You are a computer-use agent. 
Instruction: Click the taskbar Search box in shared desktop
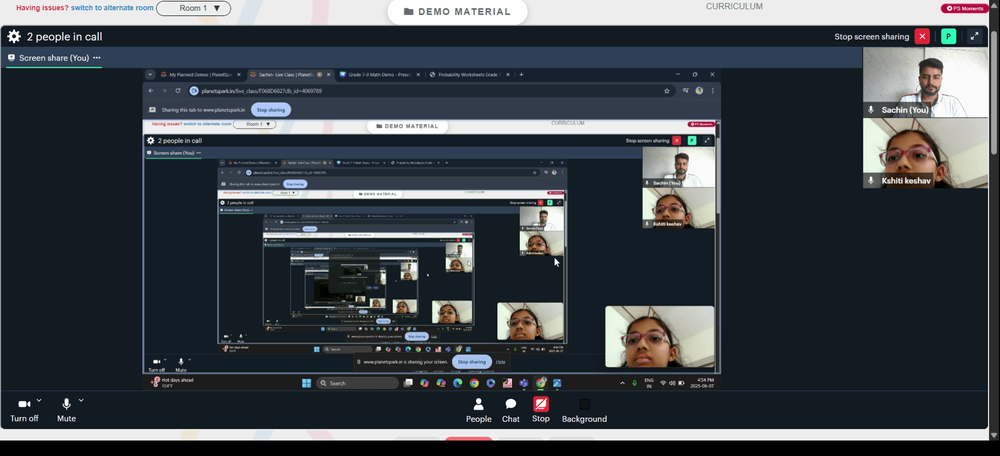click(358, 383)
